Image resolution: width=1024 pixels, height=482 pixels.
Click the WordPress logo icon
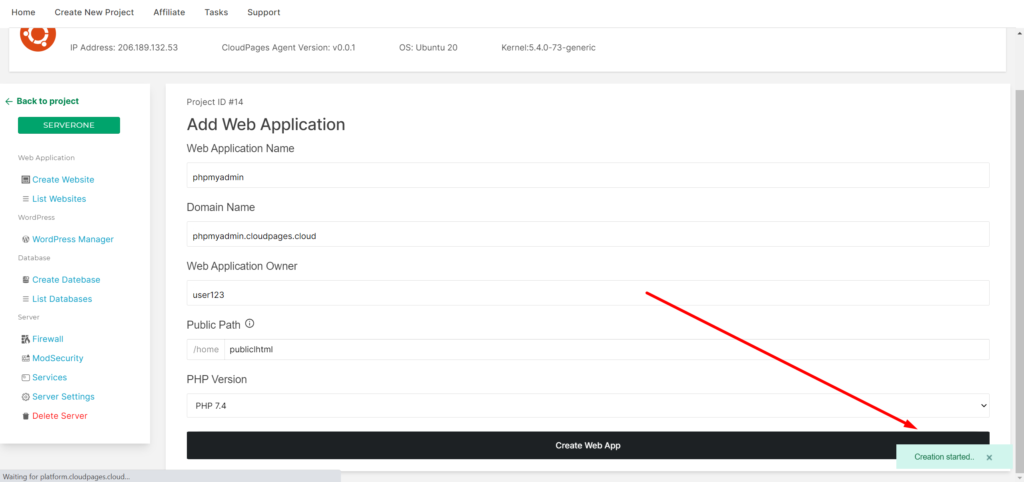pos(25,239)
